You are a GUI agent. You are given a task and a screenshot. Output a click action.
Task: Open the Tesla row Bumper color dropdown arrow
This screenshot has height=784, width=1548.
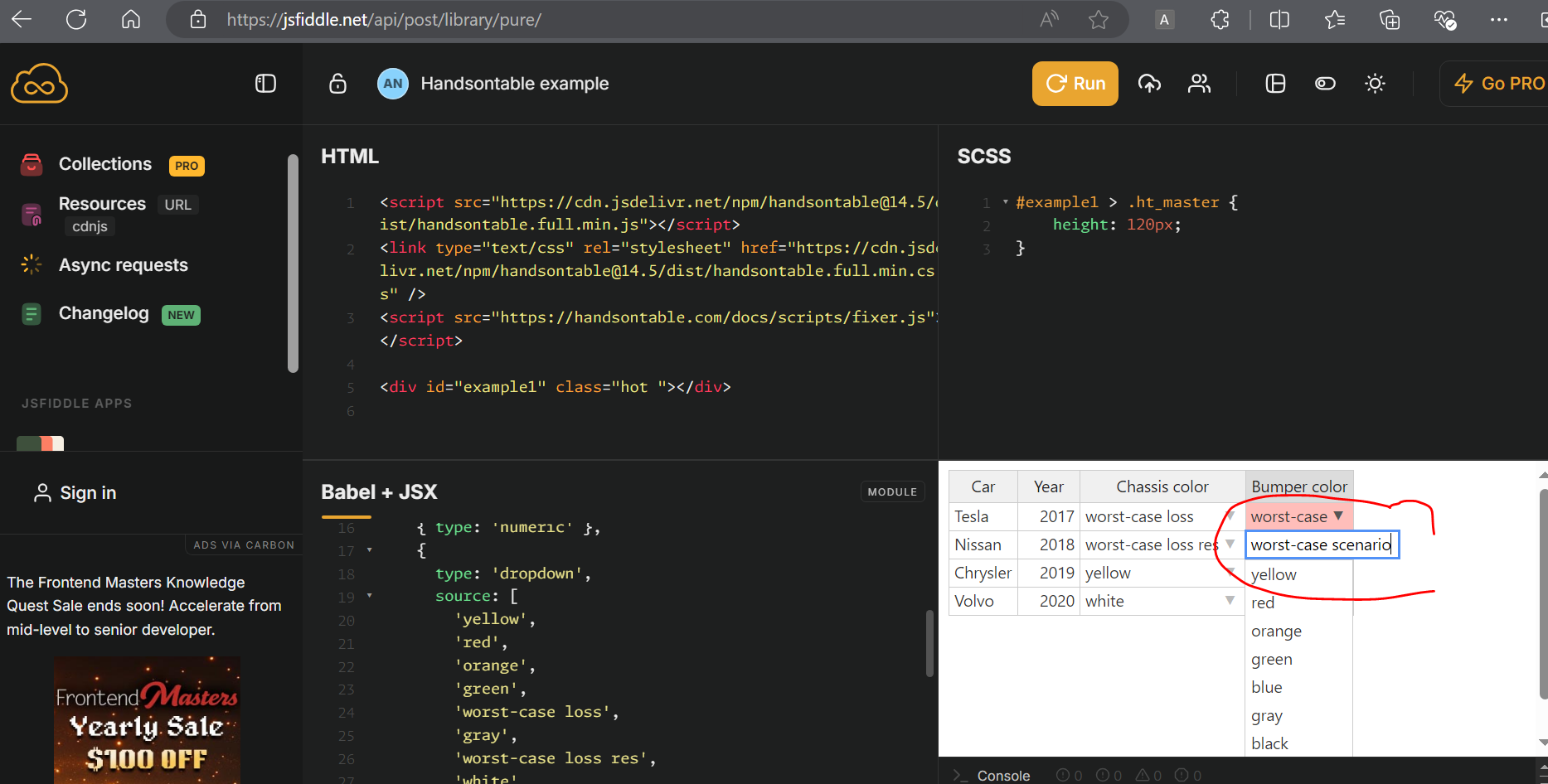point(1338,515)
